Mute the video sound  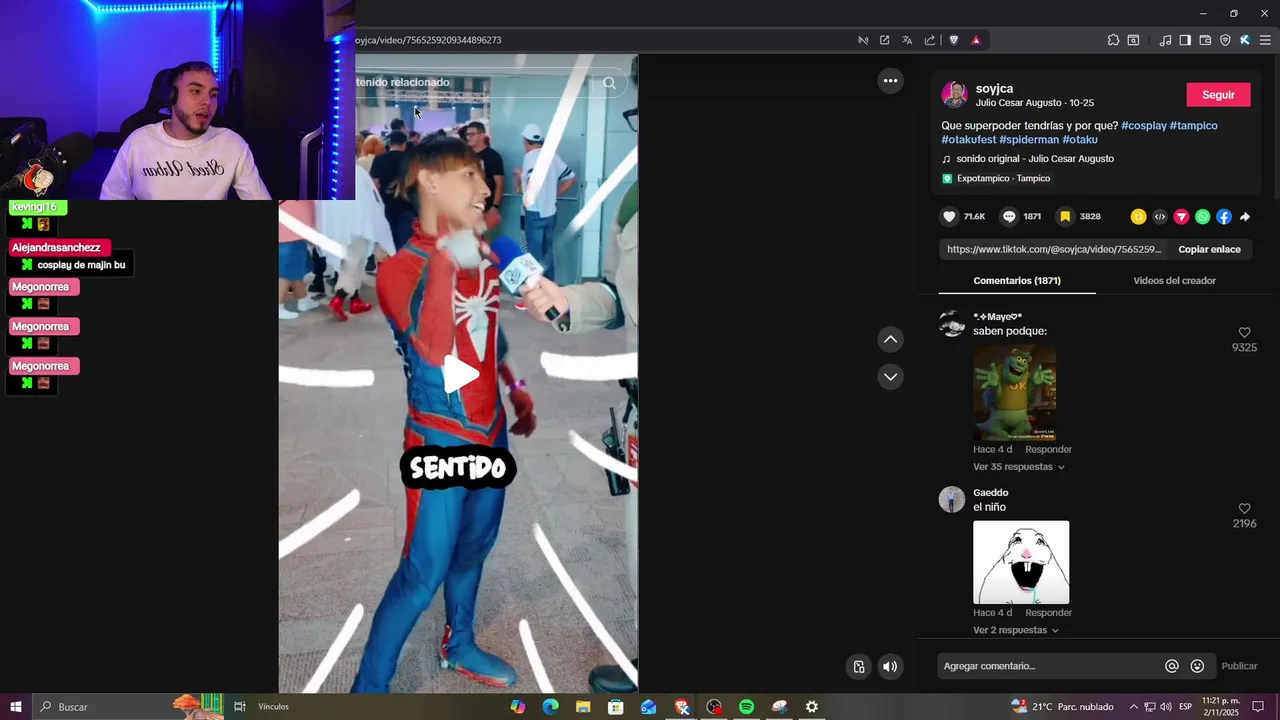coord(890,667)
